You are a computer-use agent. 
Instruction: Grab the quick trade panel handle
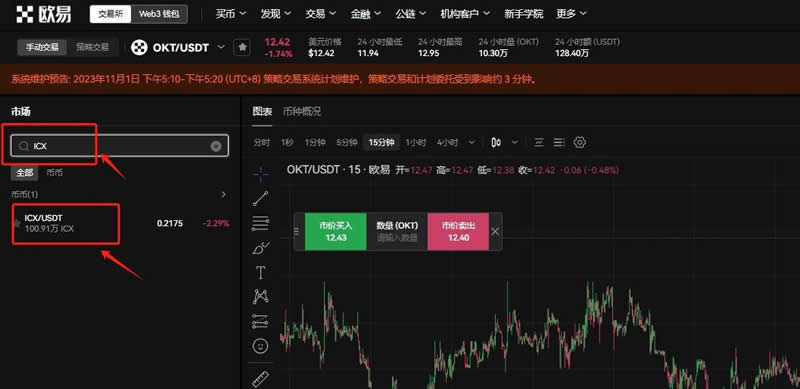click(297, 231)
